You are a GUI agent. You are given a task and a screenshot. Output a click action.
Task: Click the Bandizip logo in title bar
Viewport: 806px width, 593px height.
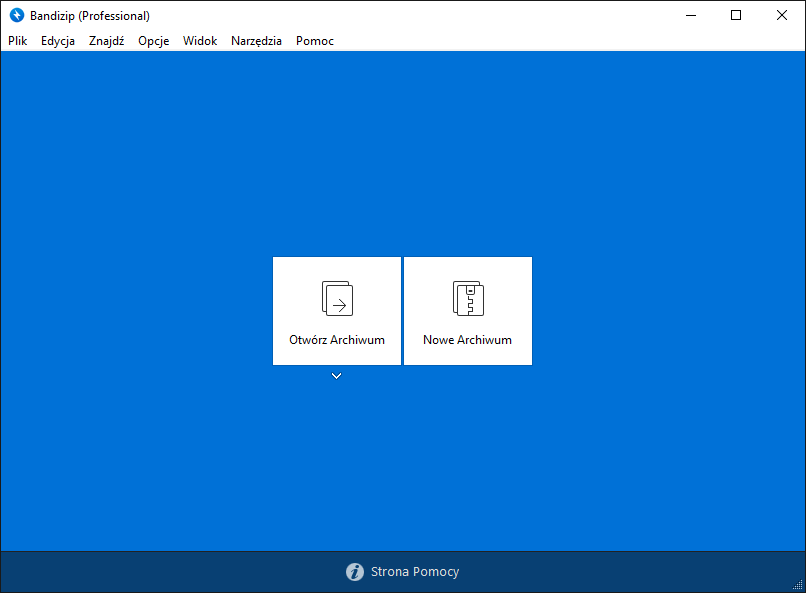(17, 15)
